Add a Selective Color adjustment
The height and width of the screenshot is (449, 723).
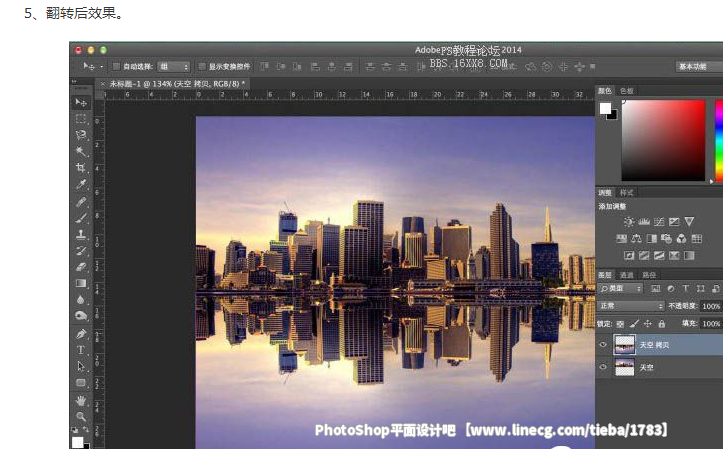click(x=674, y=255)
